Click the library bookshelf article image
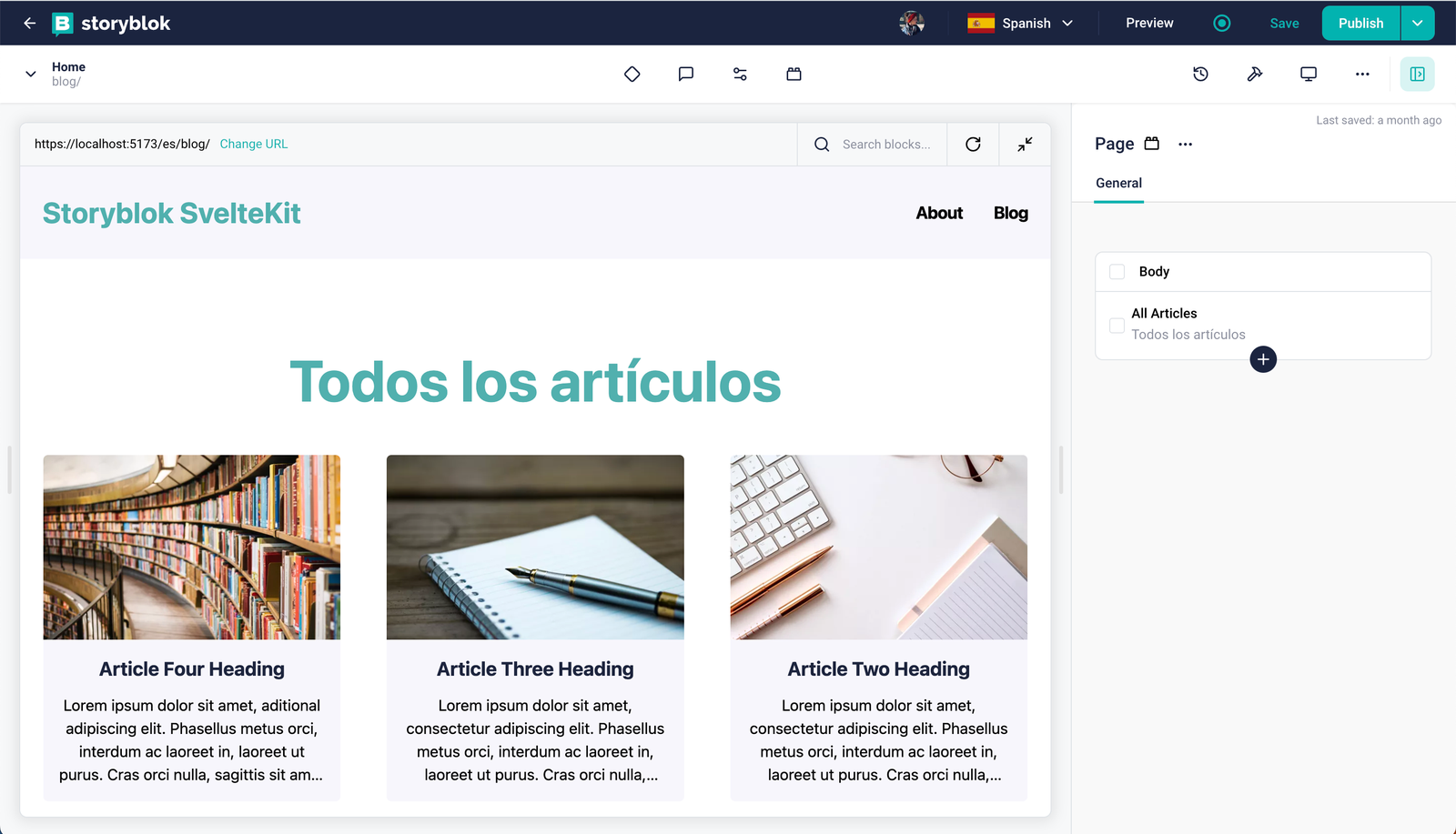The width and height of the screenshot is (1456, 834). point(192,548)
